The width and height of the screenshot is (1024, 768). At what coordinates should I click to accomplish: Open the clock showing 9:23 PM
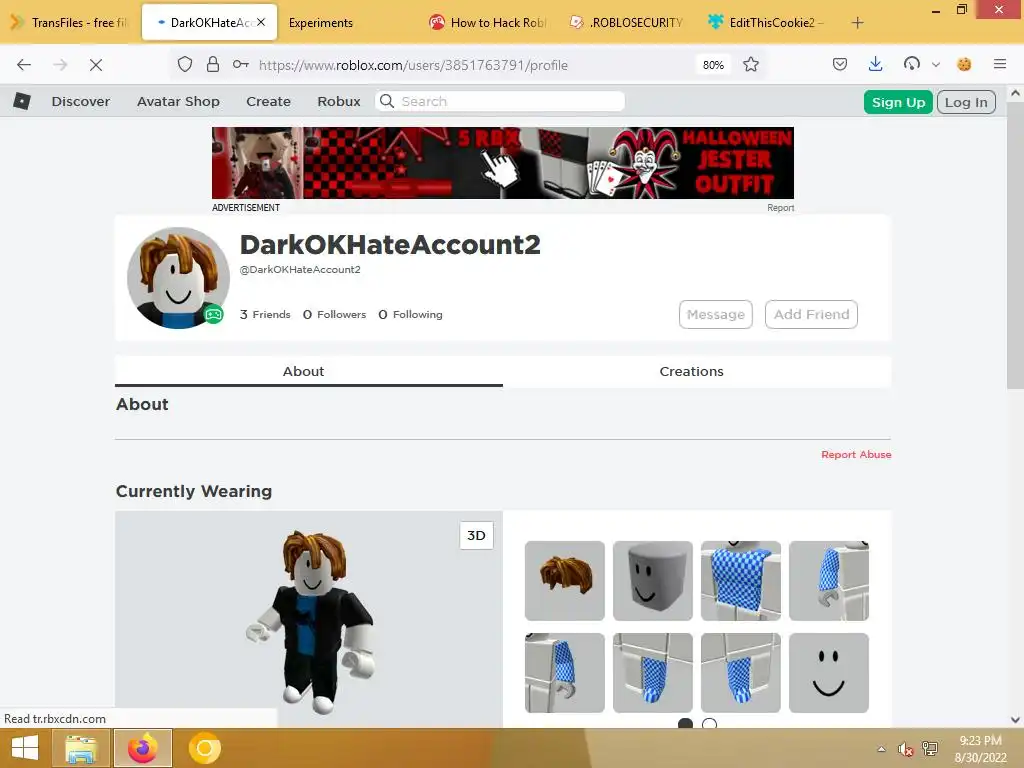[980, 749]
